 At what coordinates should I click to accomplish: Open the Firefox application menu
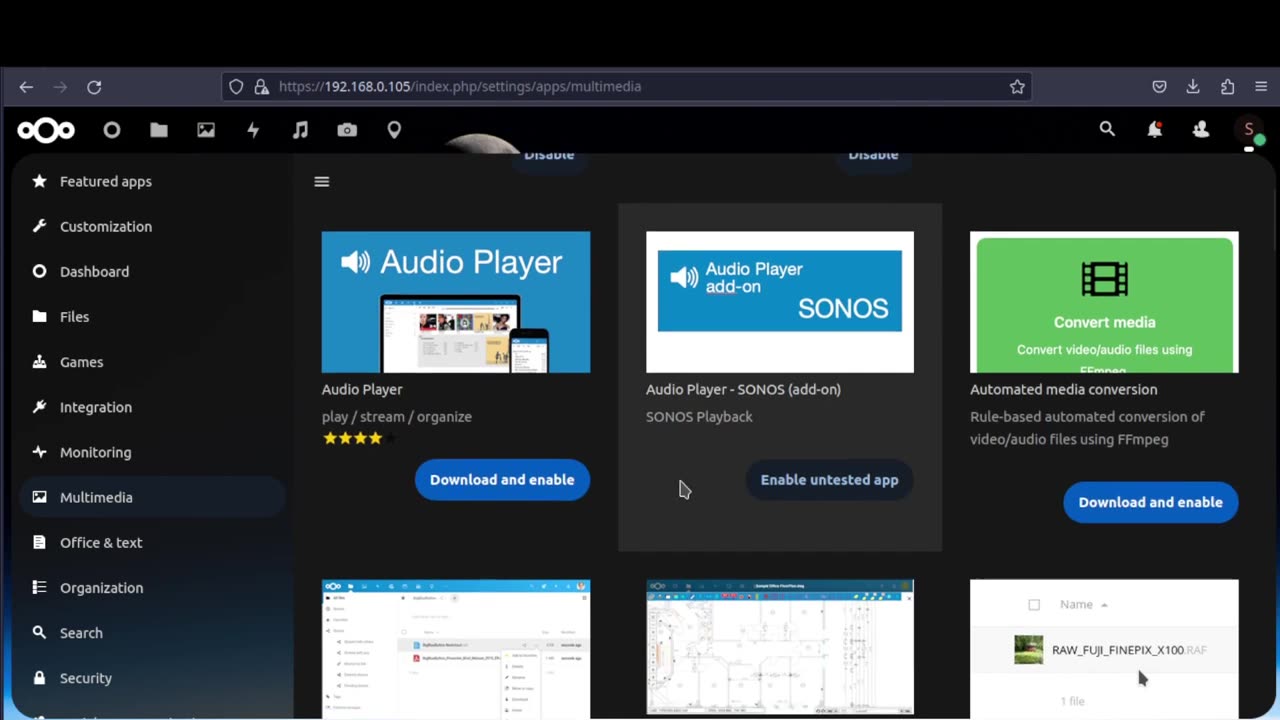(1261, 87)
